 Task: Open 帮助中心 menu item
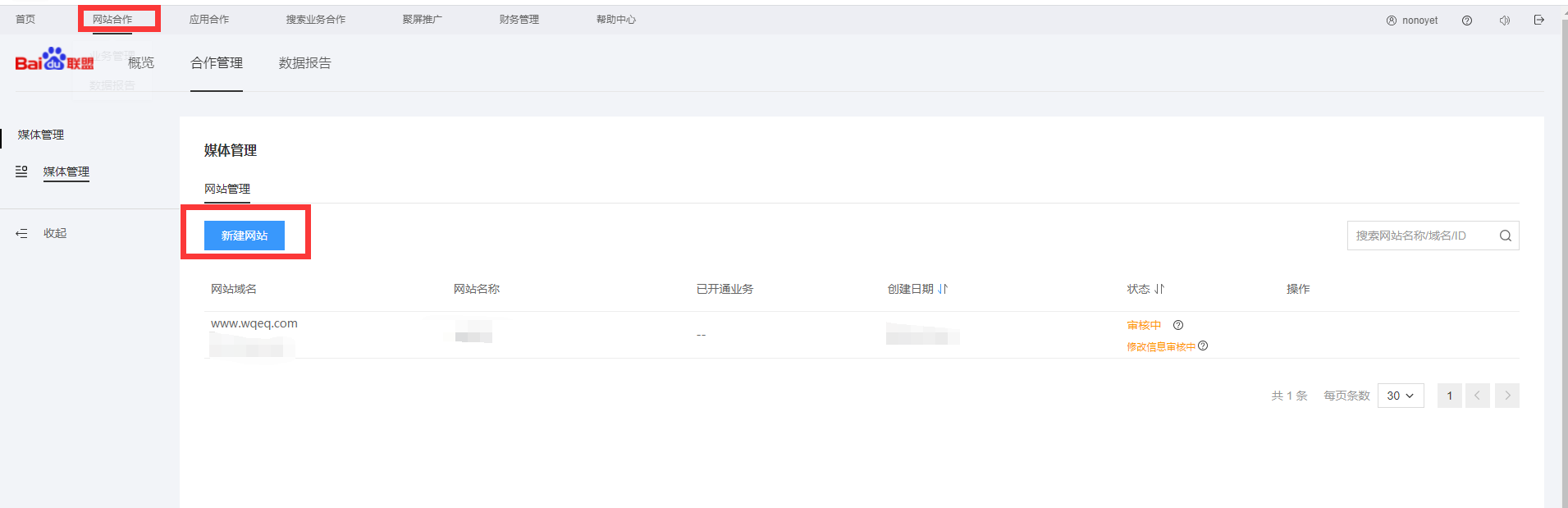tap(616, 20)
